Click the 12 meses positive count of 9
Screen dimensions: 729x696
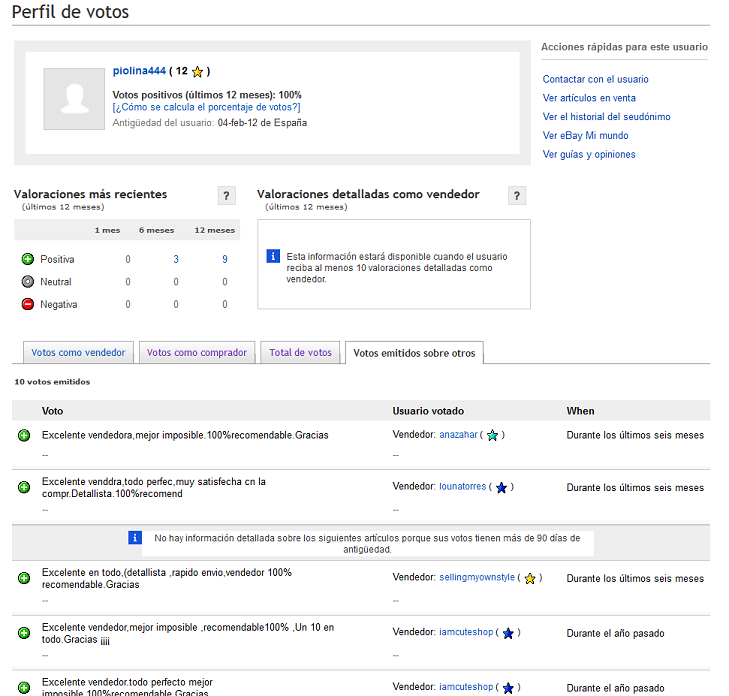point(225,259)
